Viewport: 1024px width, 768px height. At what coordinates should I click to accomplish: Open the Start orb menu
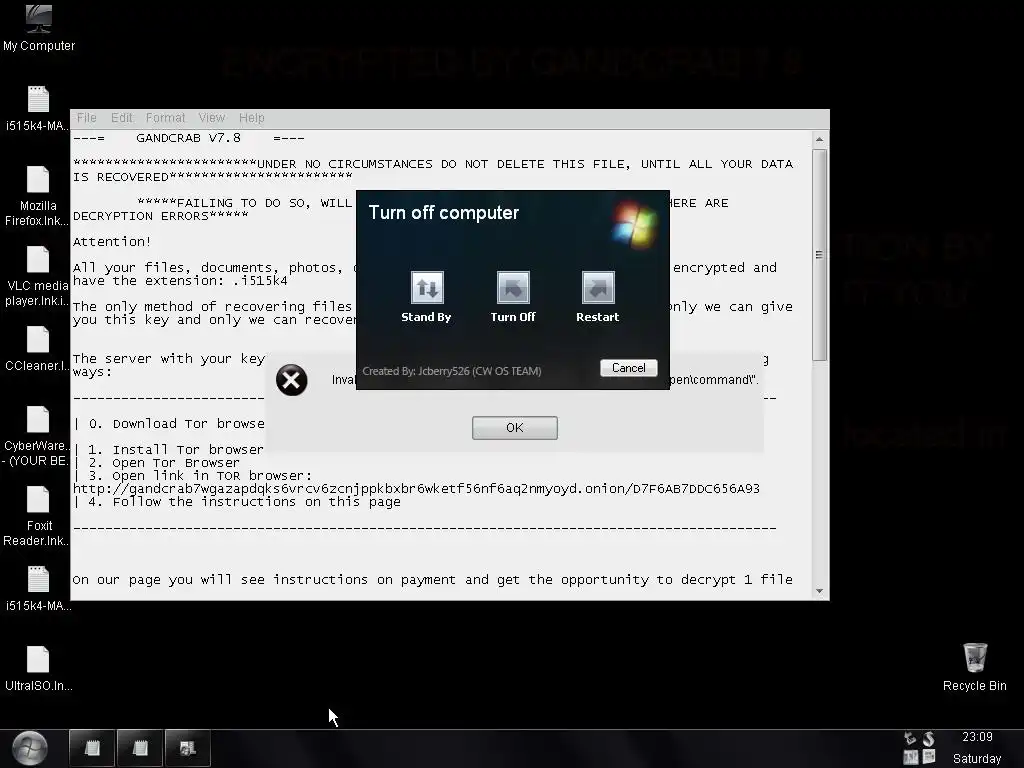30,748
